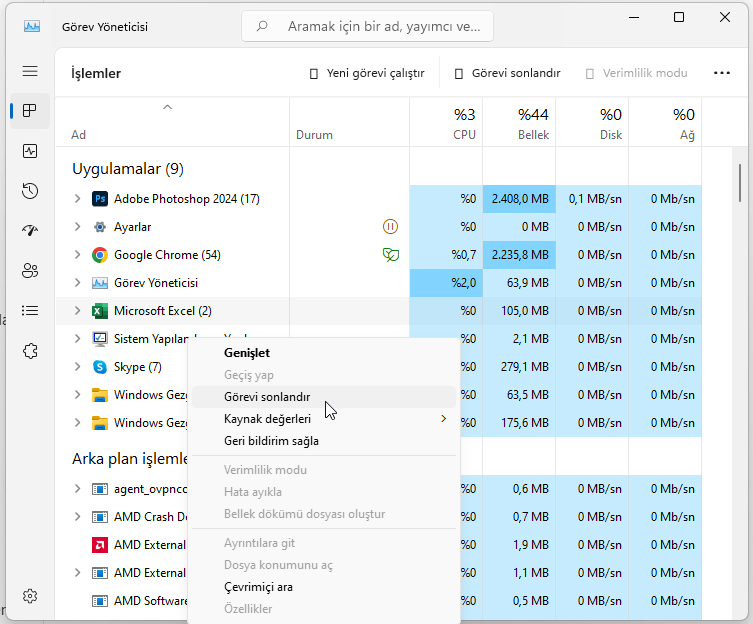Open the hamburger navigation menu
The width and height of the screenshot is (753, 624).
click(30, 71)
